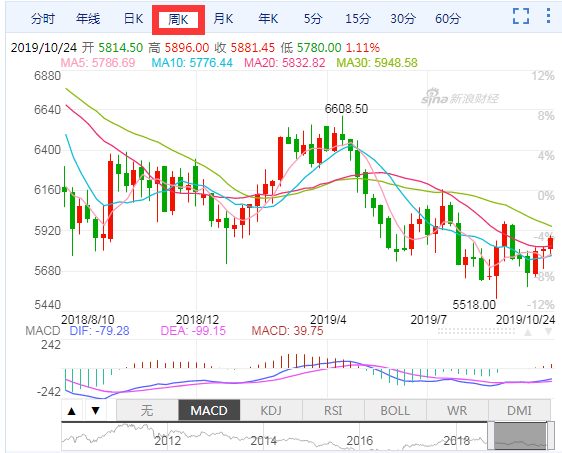Click the black down arrow indicator button
This screenshot has height=453, width=562.
[95, 411]
